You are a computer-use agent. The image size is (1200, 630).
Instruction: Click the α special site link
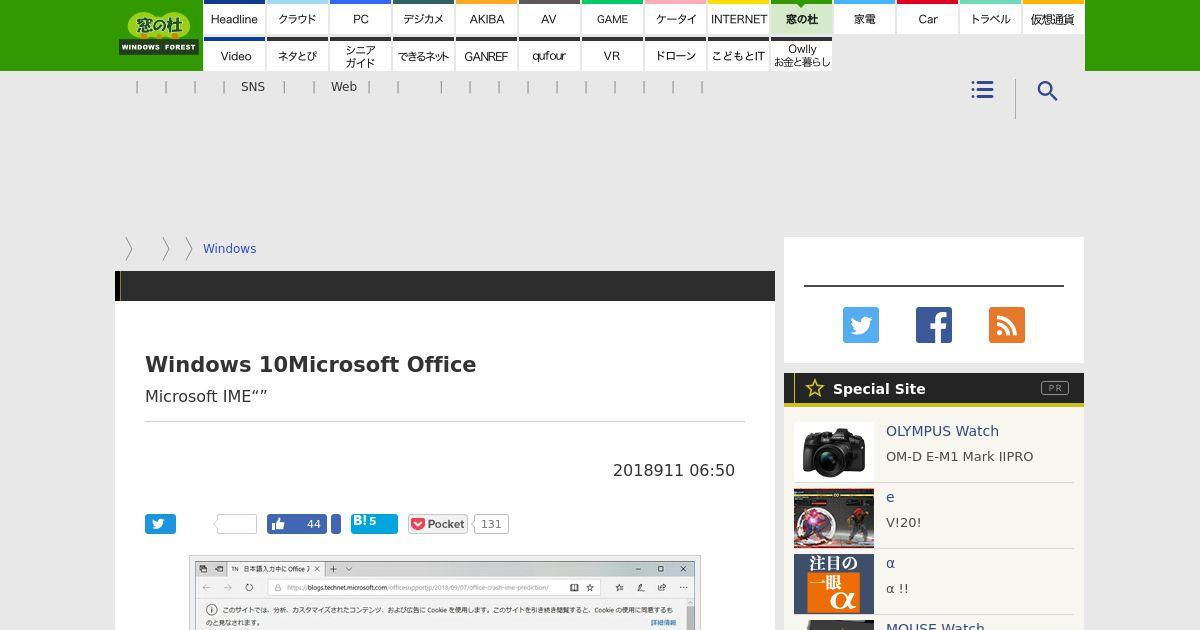coord(890,563)
